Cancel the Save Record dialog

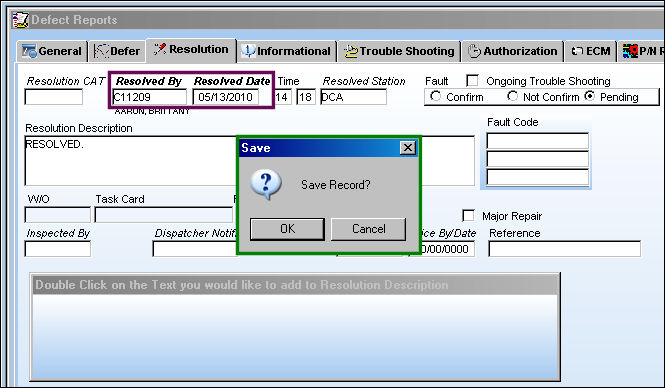pos(369,229)
